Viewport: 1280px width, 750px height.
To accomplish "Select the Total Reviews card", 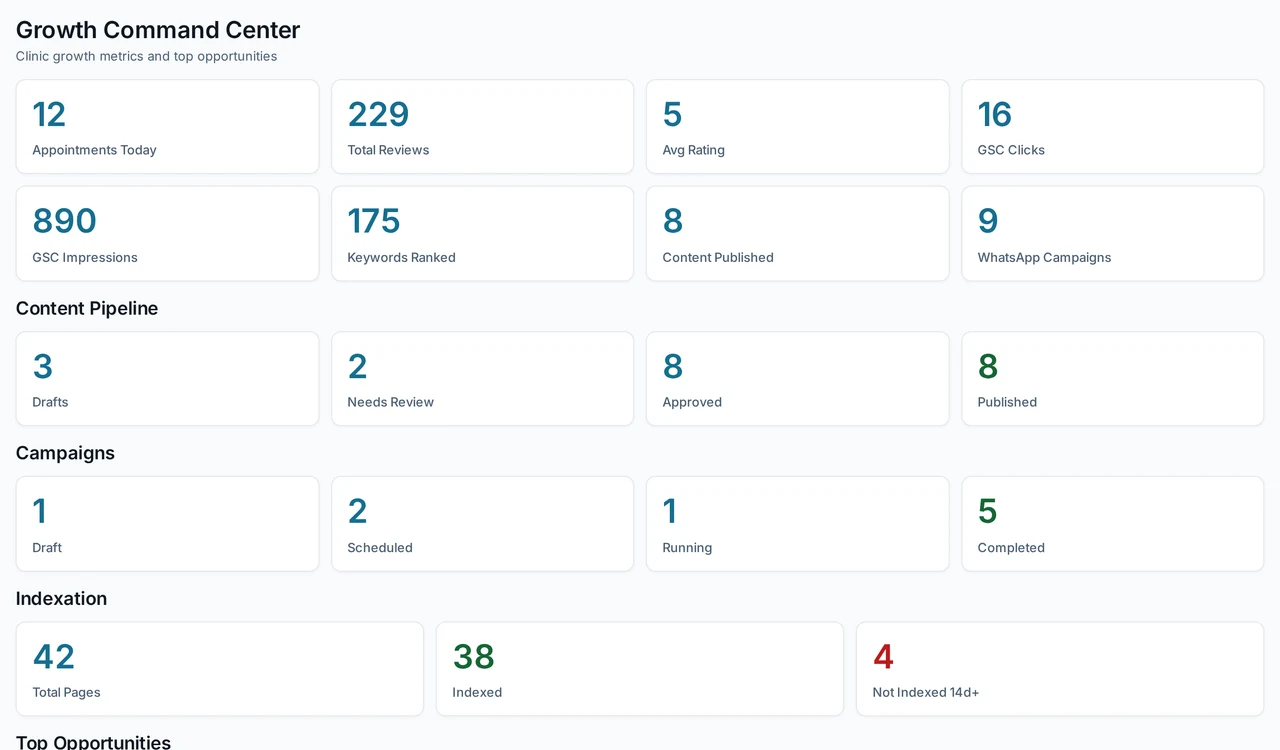I will pyautogui.click(x=482, y=127).
